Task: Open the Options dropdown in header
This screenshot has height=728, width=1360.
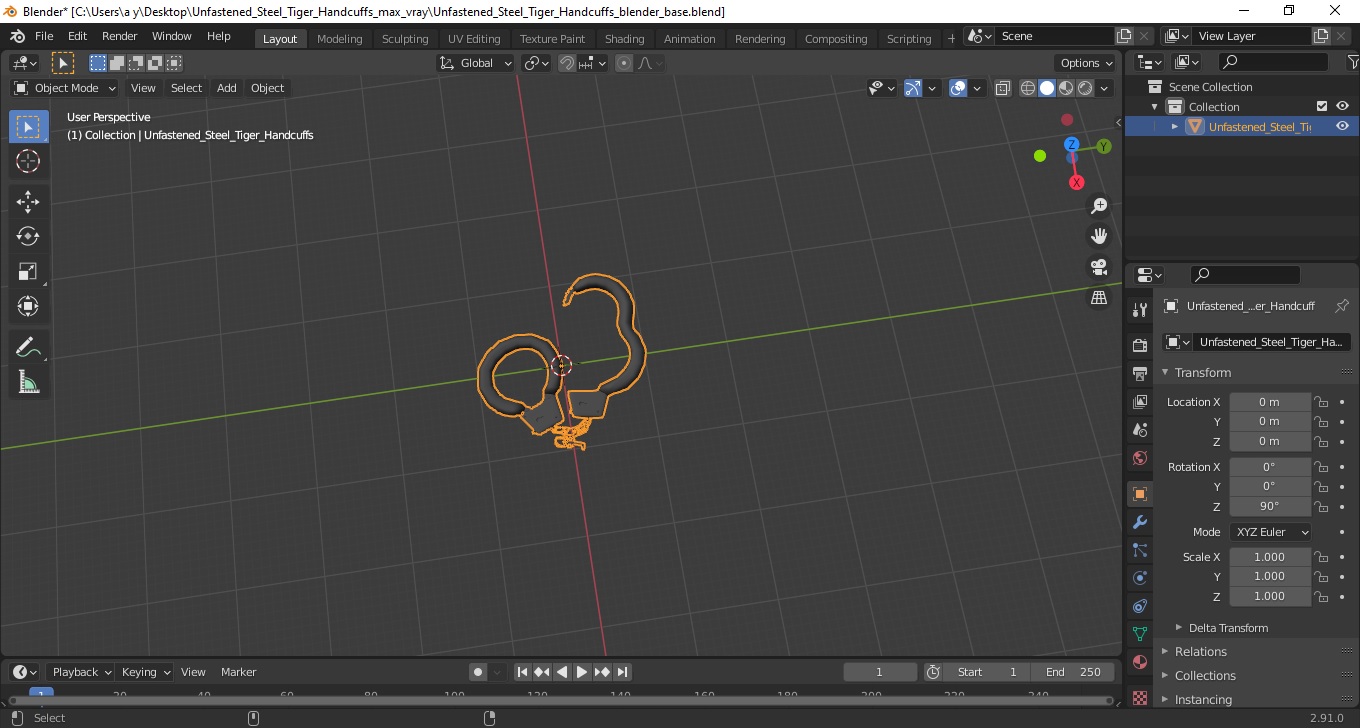Action: (1087, 63)
